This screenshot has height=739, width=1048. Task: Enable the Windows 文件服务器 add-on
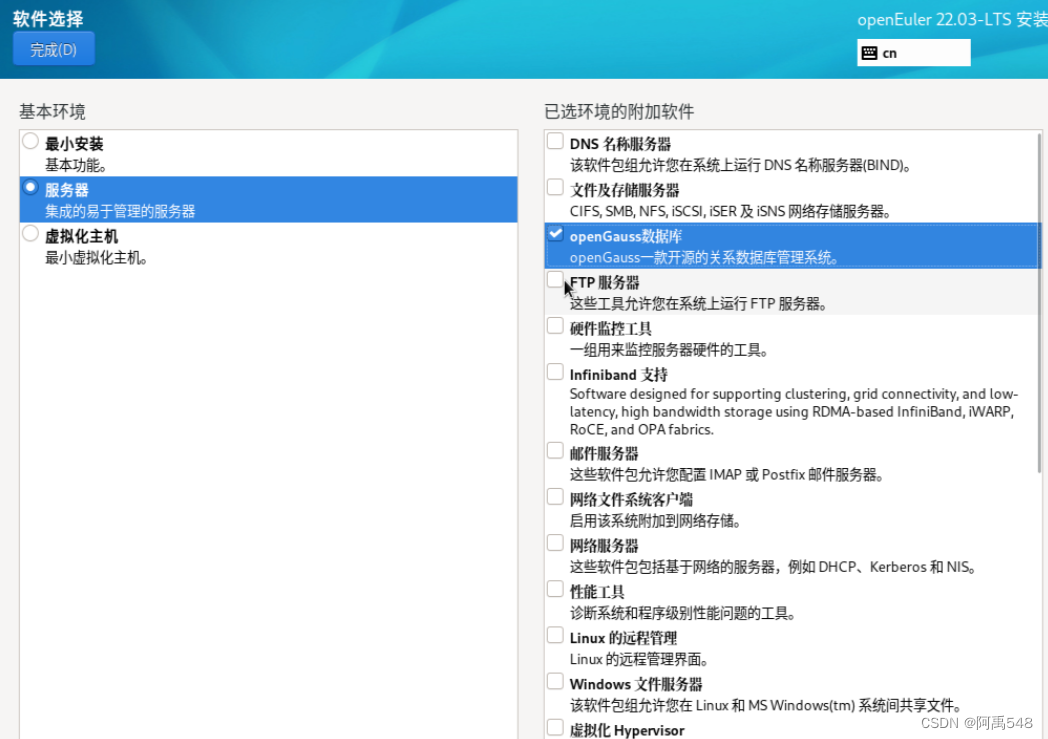coord(555,681)
